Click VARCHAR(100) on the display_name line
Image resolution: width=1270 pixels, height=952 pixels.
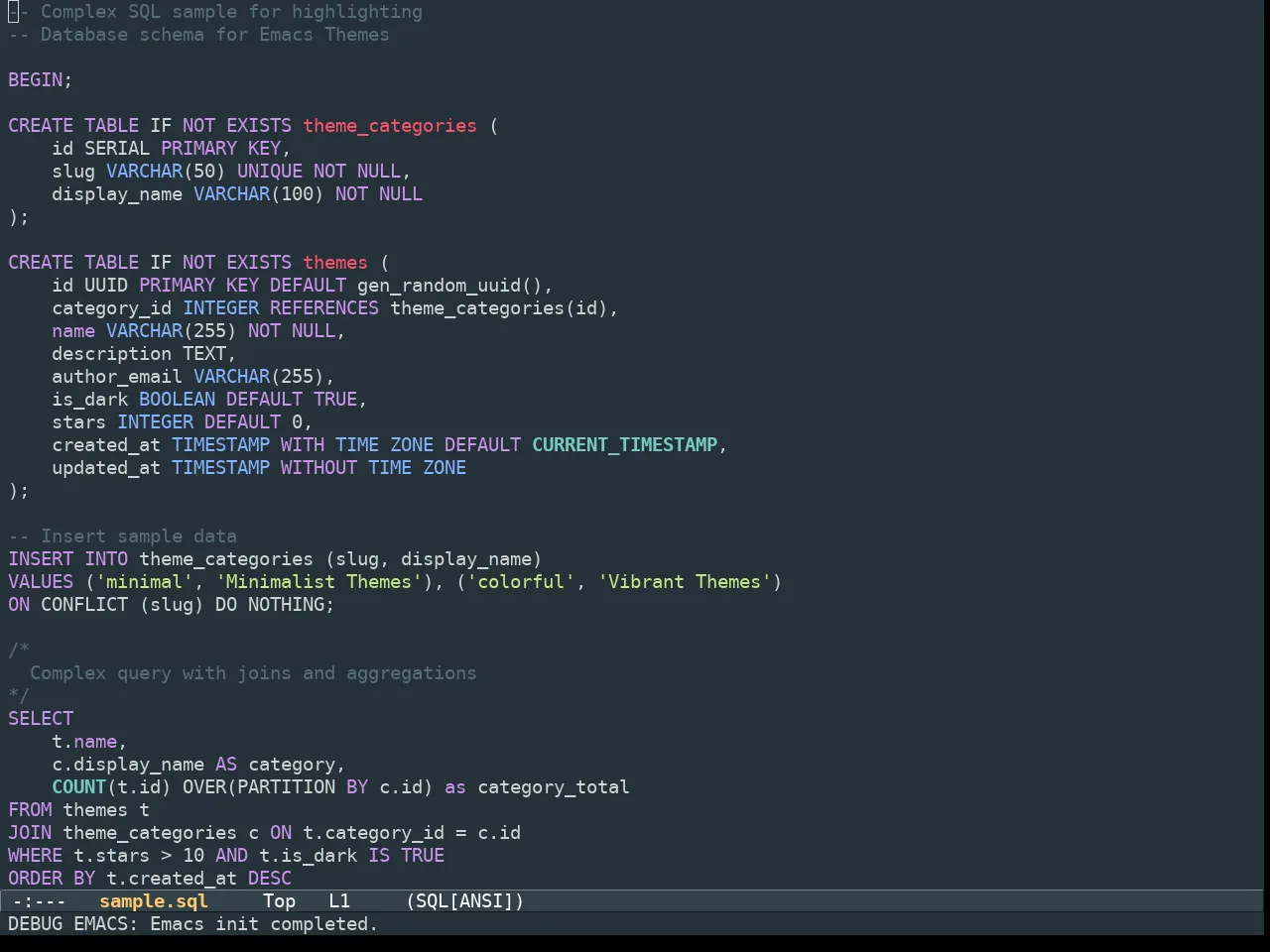(x=259, y=193)
